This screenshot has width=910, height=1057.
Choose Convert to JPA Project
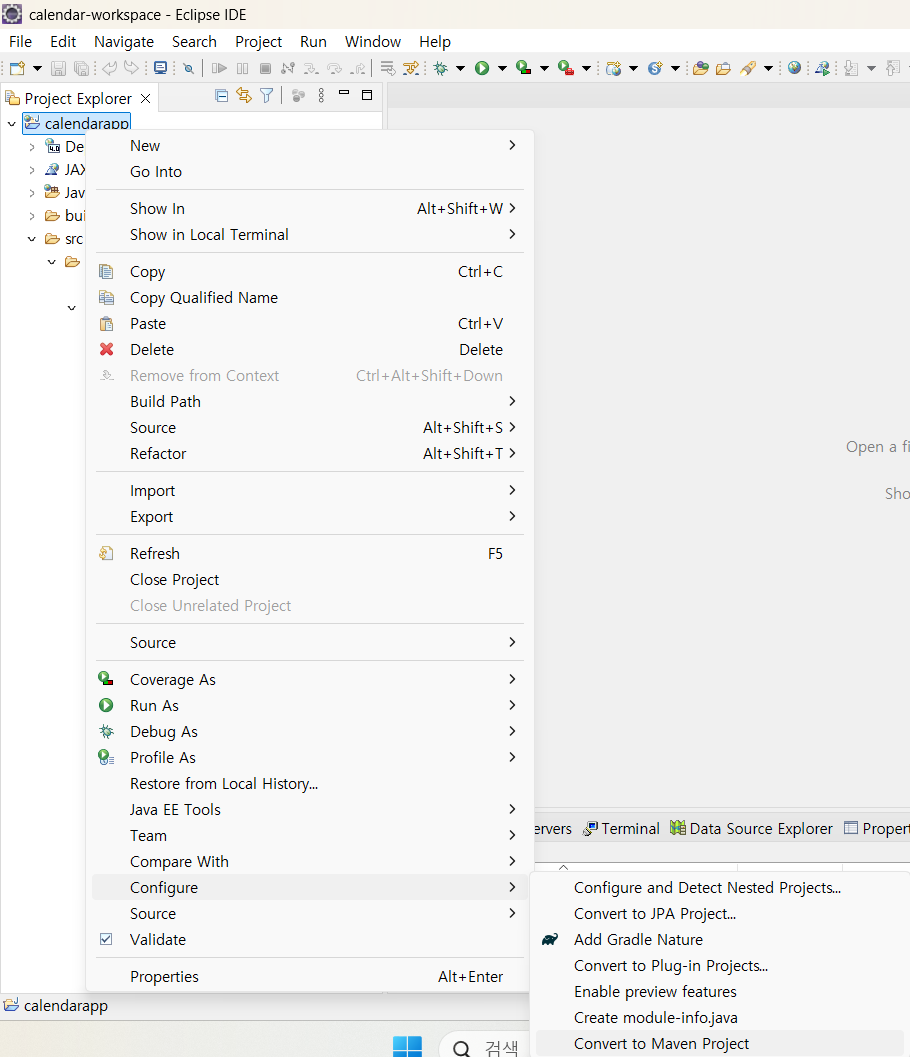pos(720,913)
